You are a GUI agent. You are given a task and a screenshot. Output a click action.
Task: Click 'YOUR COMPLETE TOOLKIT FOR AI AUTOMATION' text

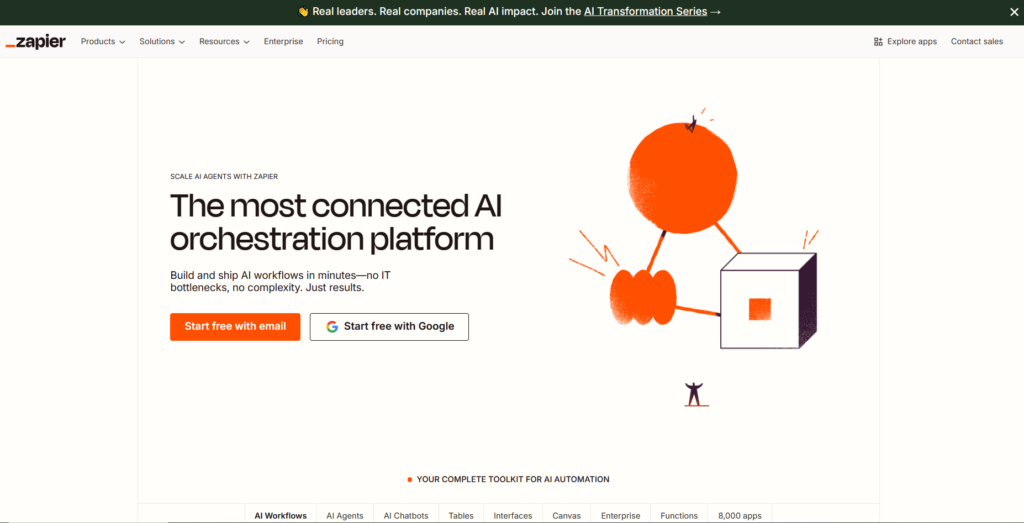point(513,479)
